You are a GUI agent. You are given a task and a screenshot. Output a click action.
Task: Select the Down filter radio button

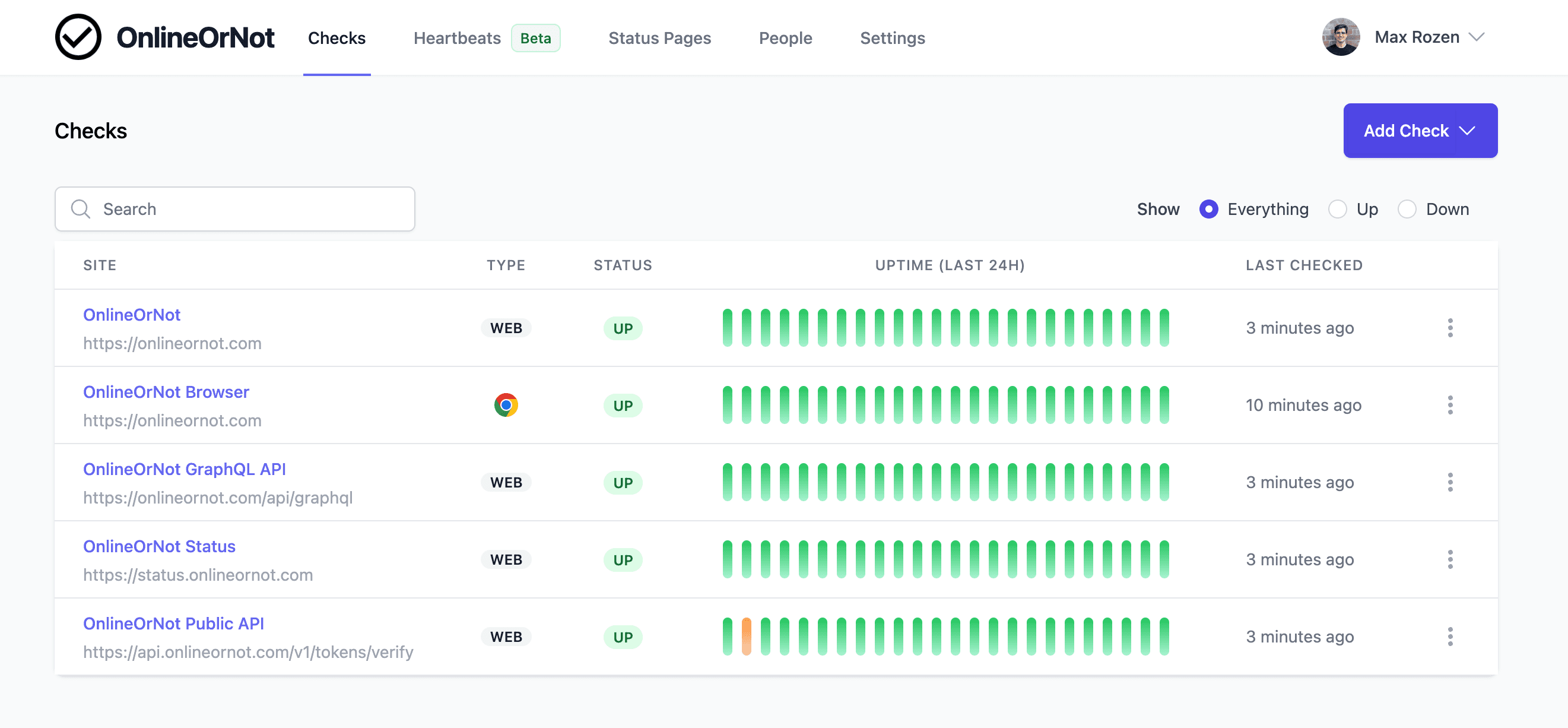click(x=1407, y=209)
